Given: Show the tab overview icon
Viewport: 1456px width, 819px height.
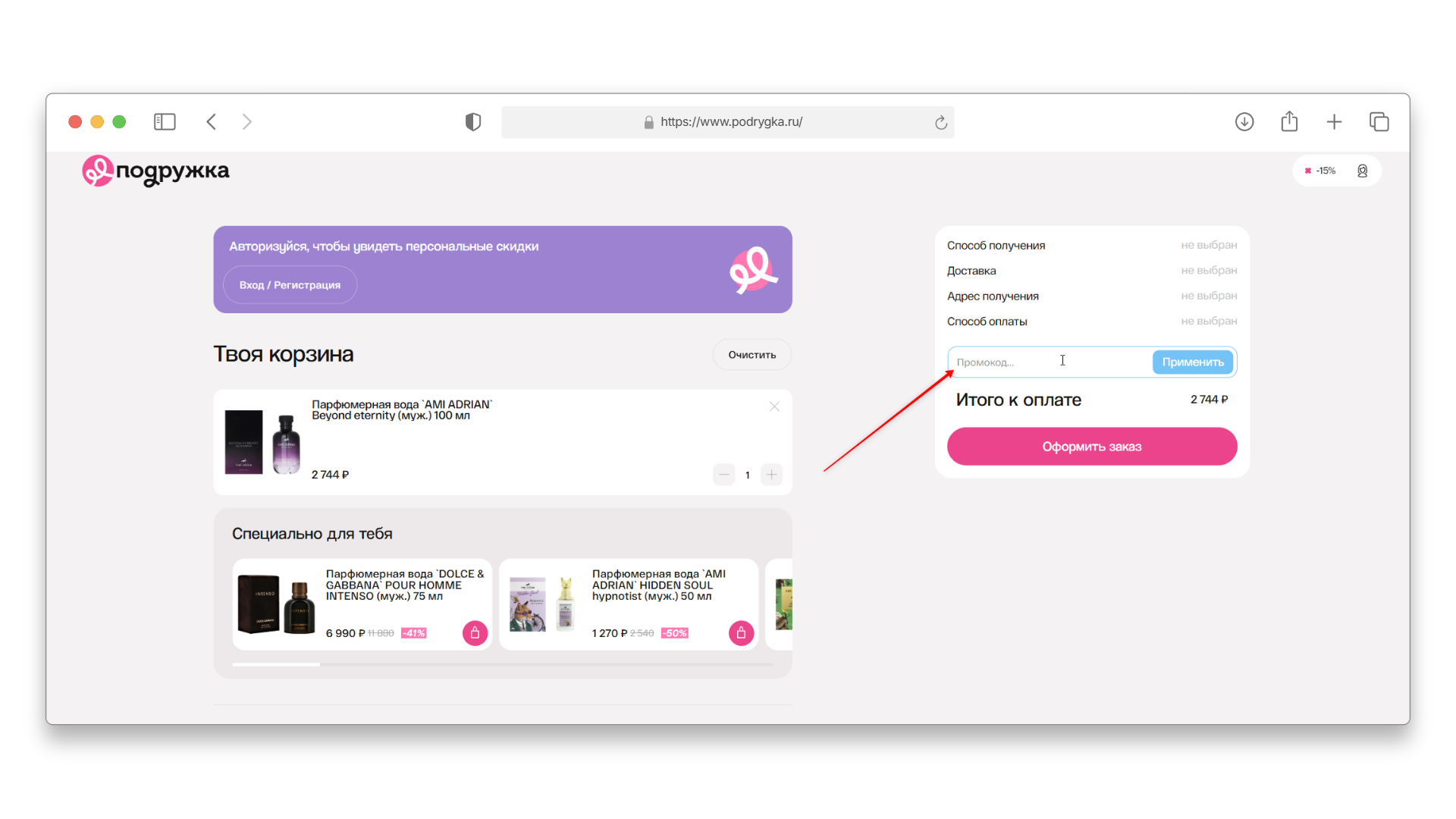Looking at the screenshot, I should (1379, 121).
